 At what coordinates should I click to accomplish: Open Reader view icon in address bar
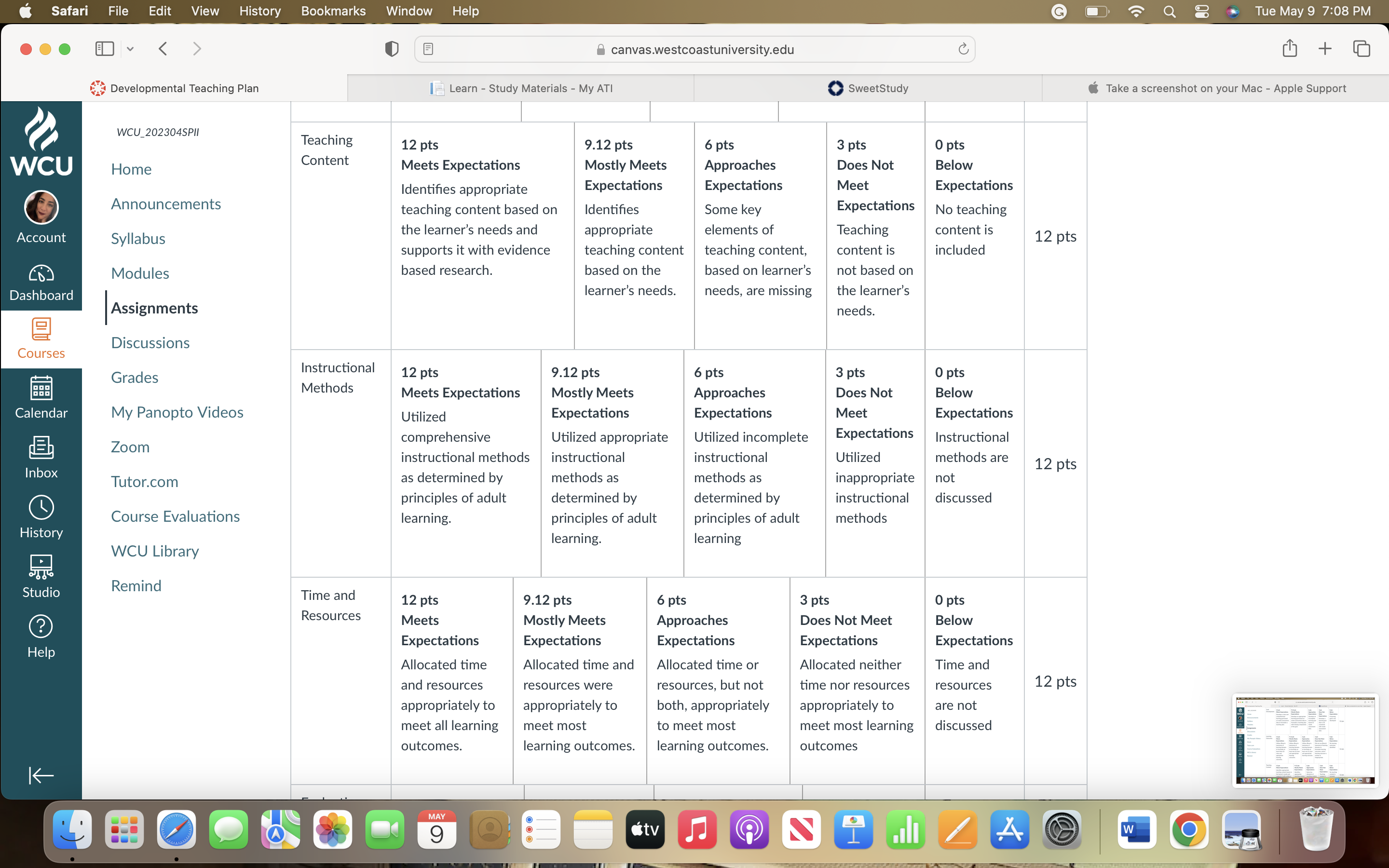[428, 49]
